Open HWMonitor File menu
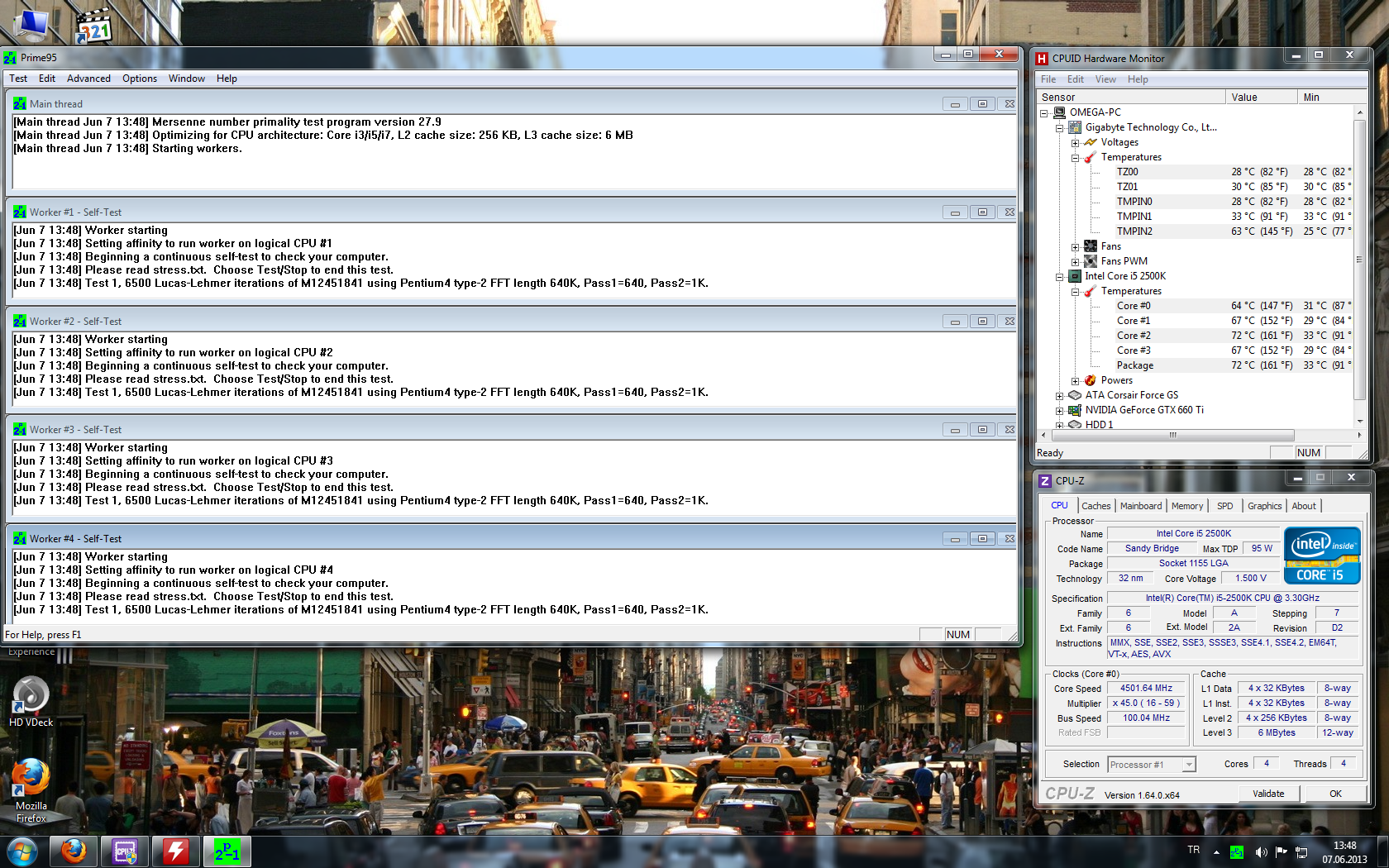Viewport: 1389px width, 868px height. [x=1048, y=79]
